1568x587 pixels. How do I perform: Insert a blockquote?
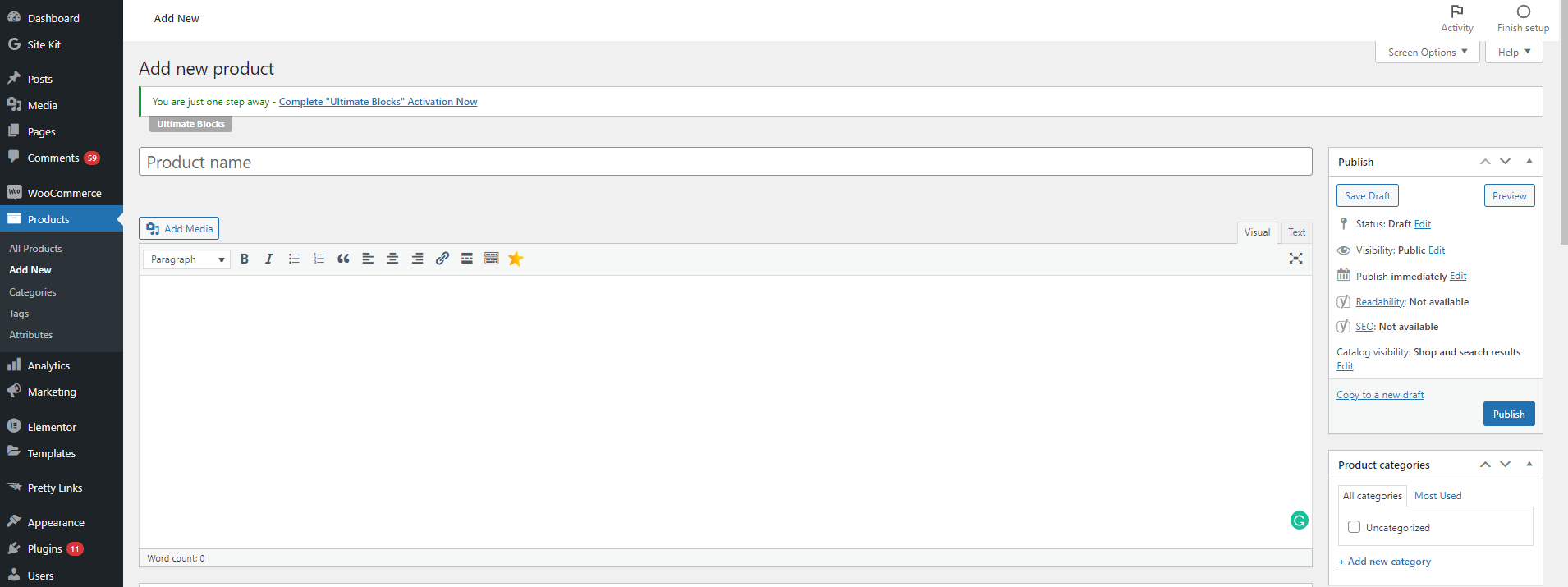[x=342, y=259]
